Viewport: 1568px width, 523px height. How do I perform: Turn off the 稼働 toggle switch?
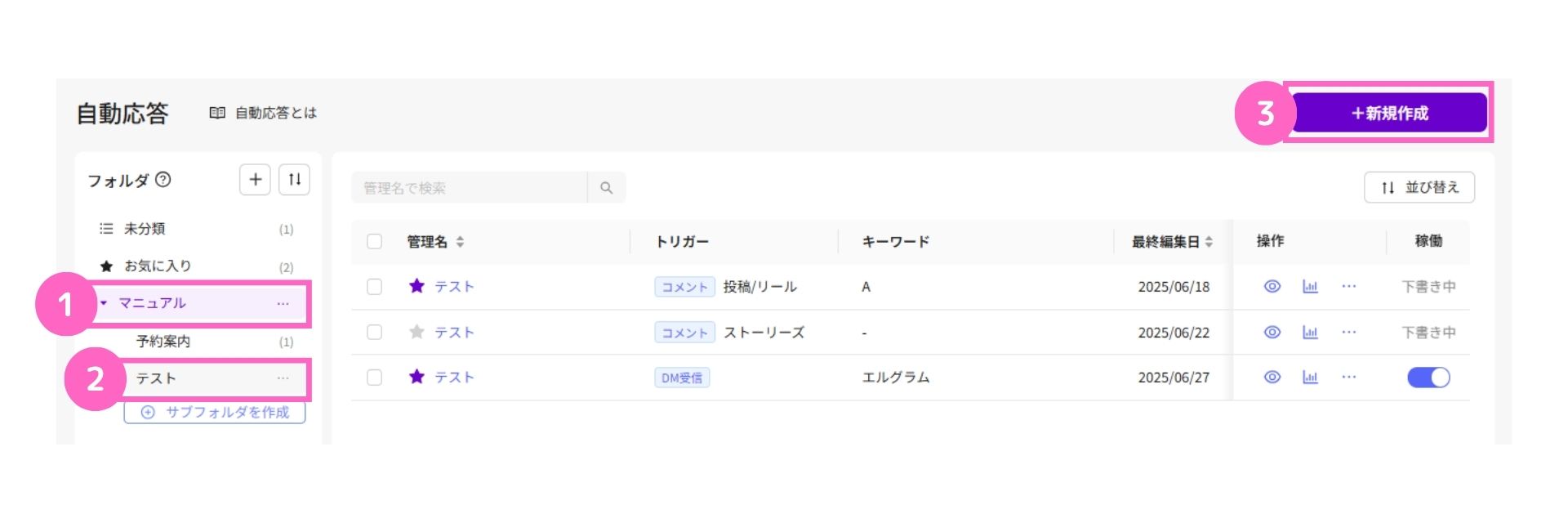pos(1428,378)
